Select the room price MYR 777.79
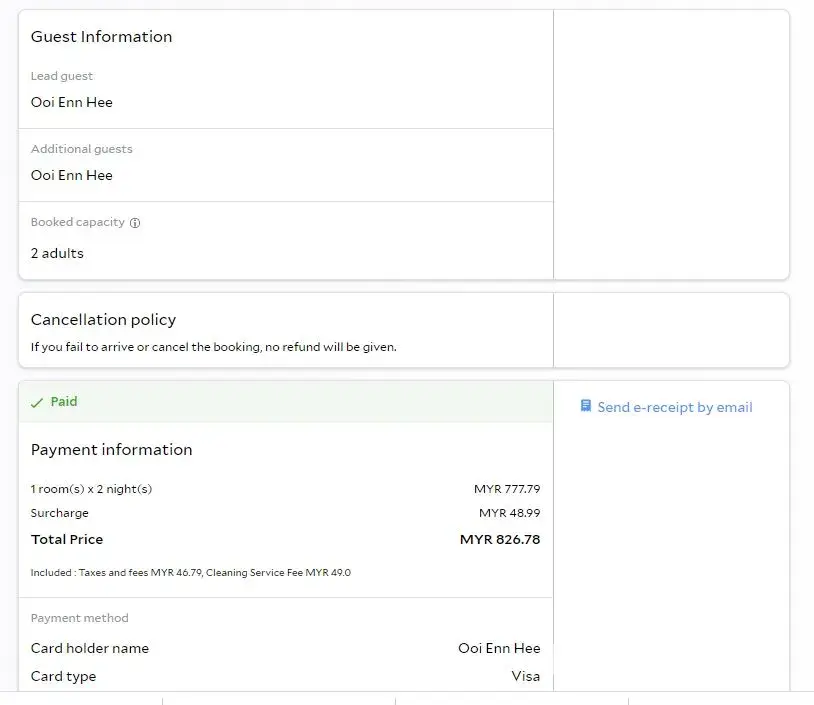Image resolution: width=814 pixels, height=705 pixels. [507, 489]
